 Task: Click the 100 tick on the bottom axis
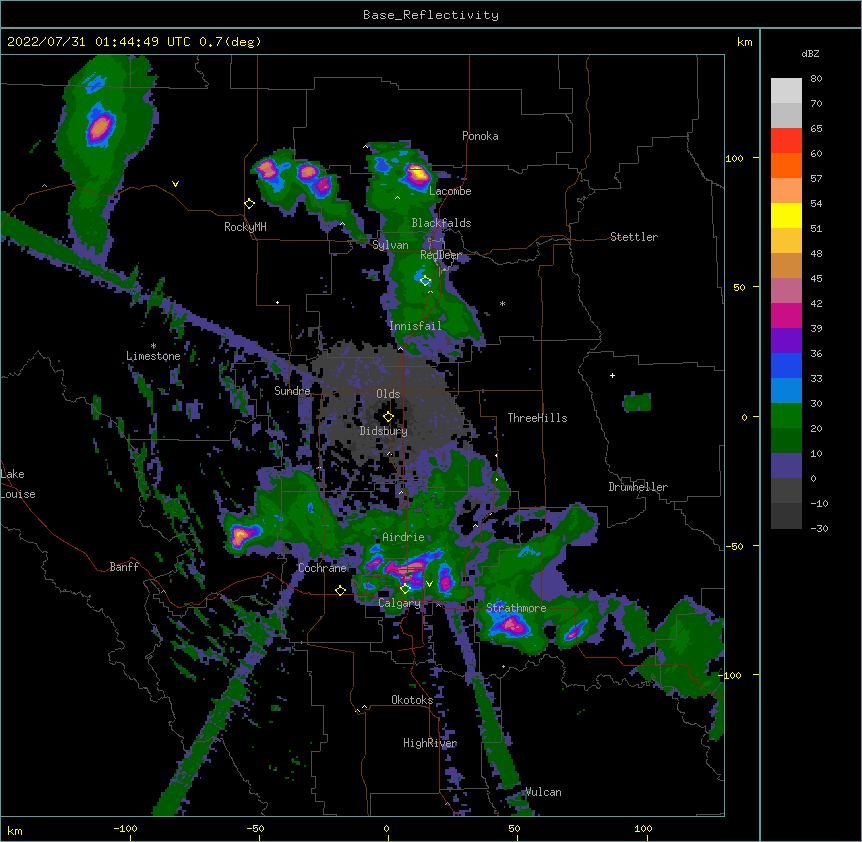(x=643, y=828)
